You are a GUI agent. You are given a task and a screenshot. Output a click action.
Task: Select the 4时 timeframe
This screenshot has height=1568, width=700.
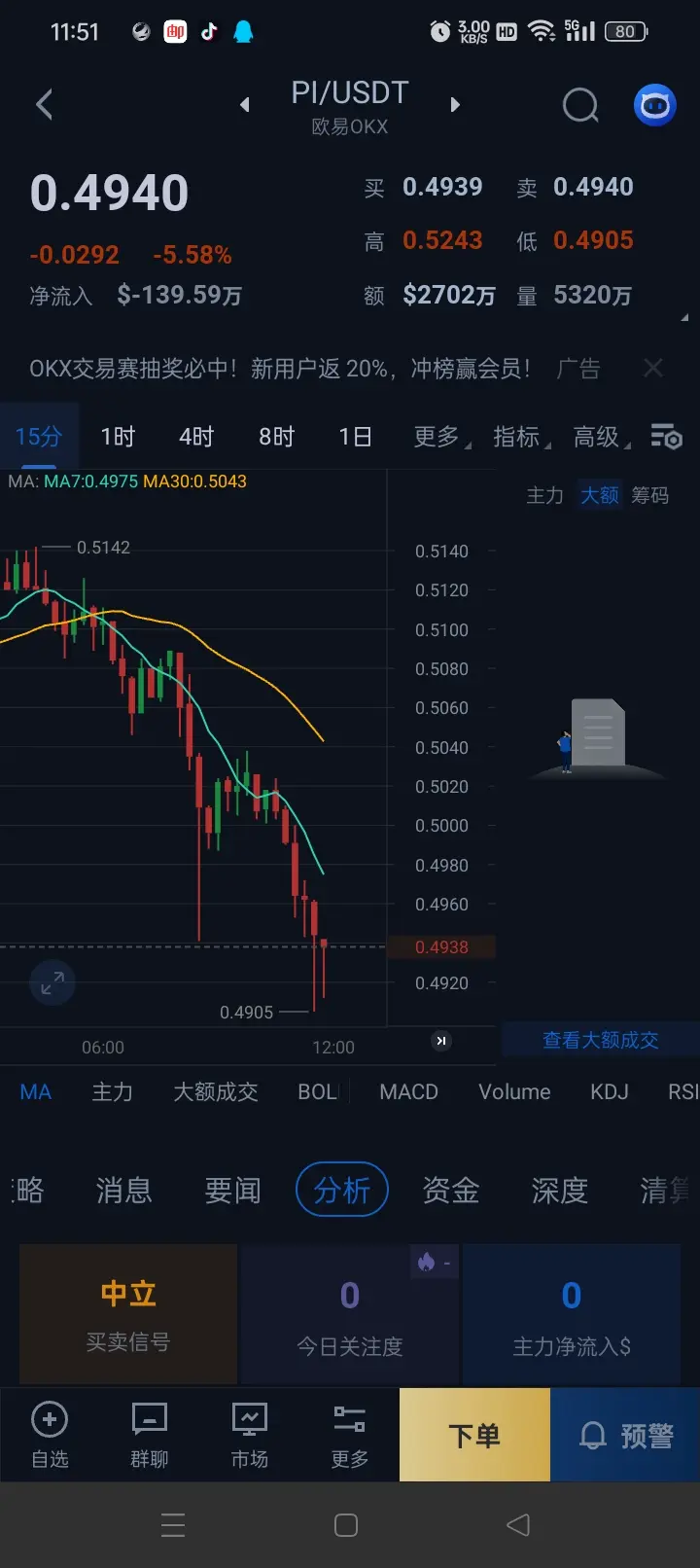(x=196, y=437)
